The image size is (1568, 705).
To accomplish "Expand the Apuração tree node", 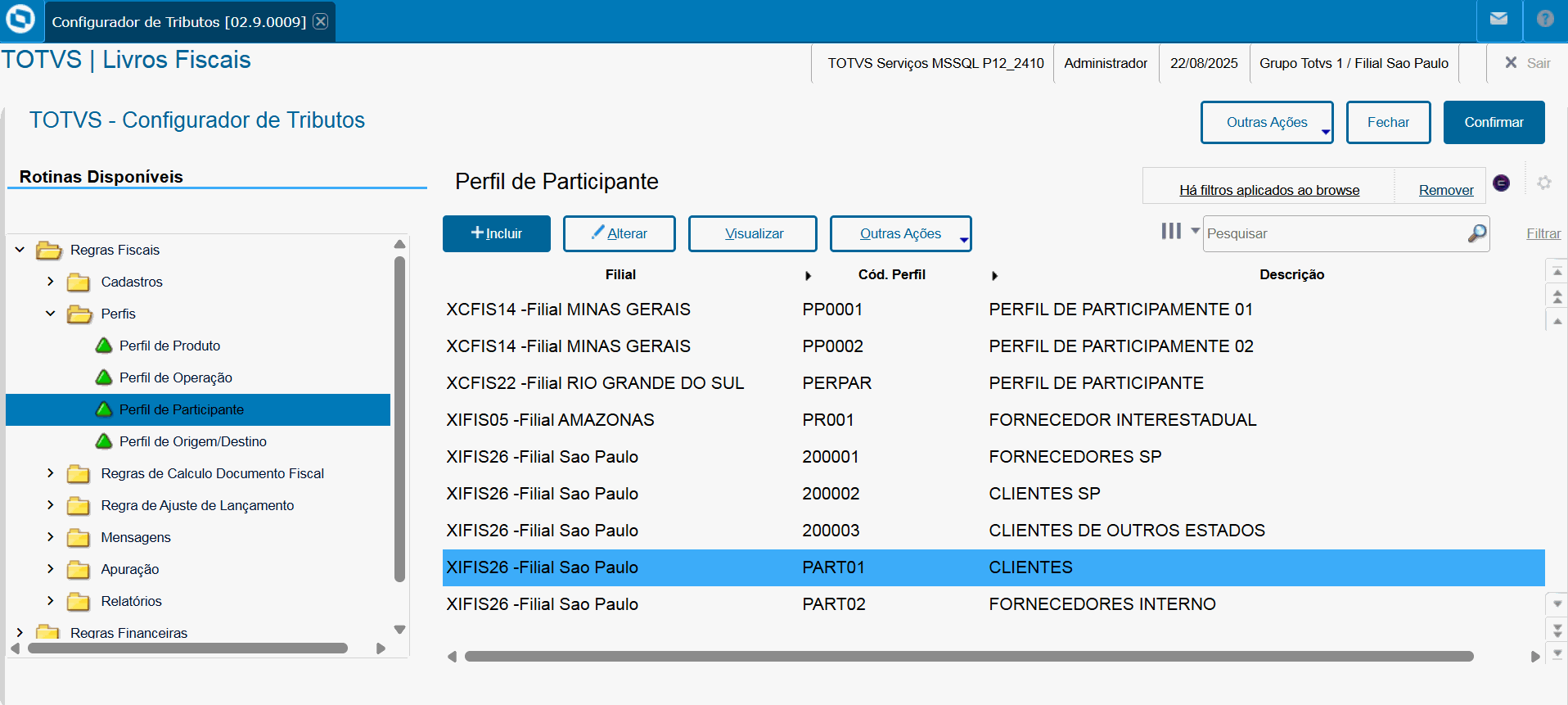I will tap(51, 569).
